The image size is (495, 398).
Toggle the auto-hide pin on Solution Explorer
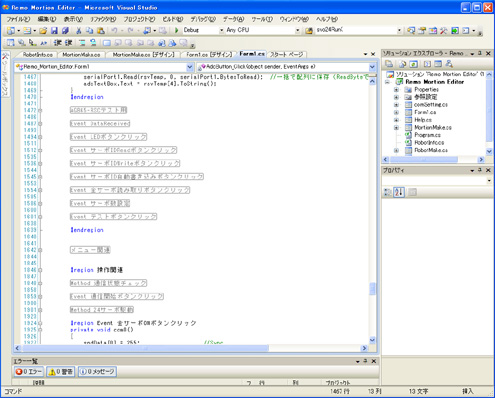[x=480, y=53]
